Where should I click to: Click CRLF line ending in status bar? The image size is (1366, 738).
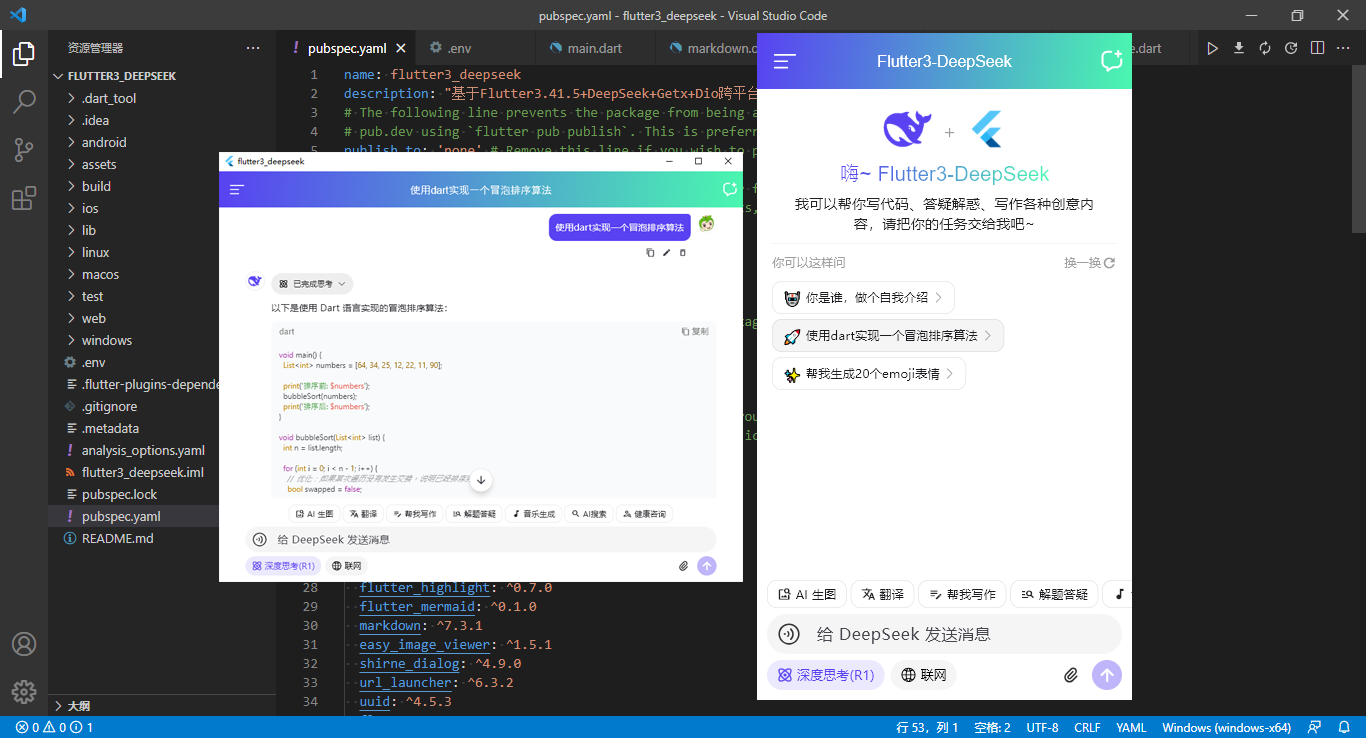click(1087, 727)
